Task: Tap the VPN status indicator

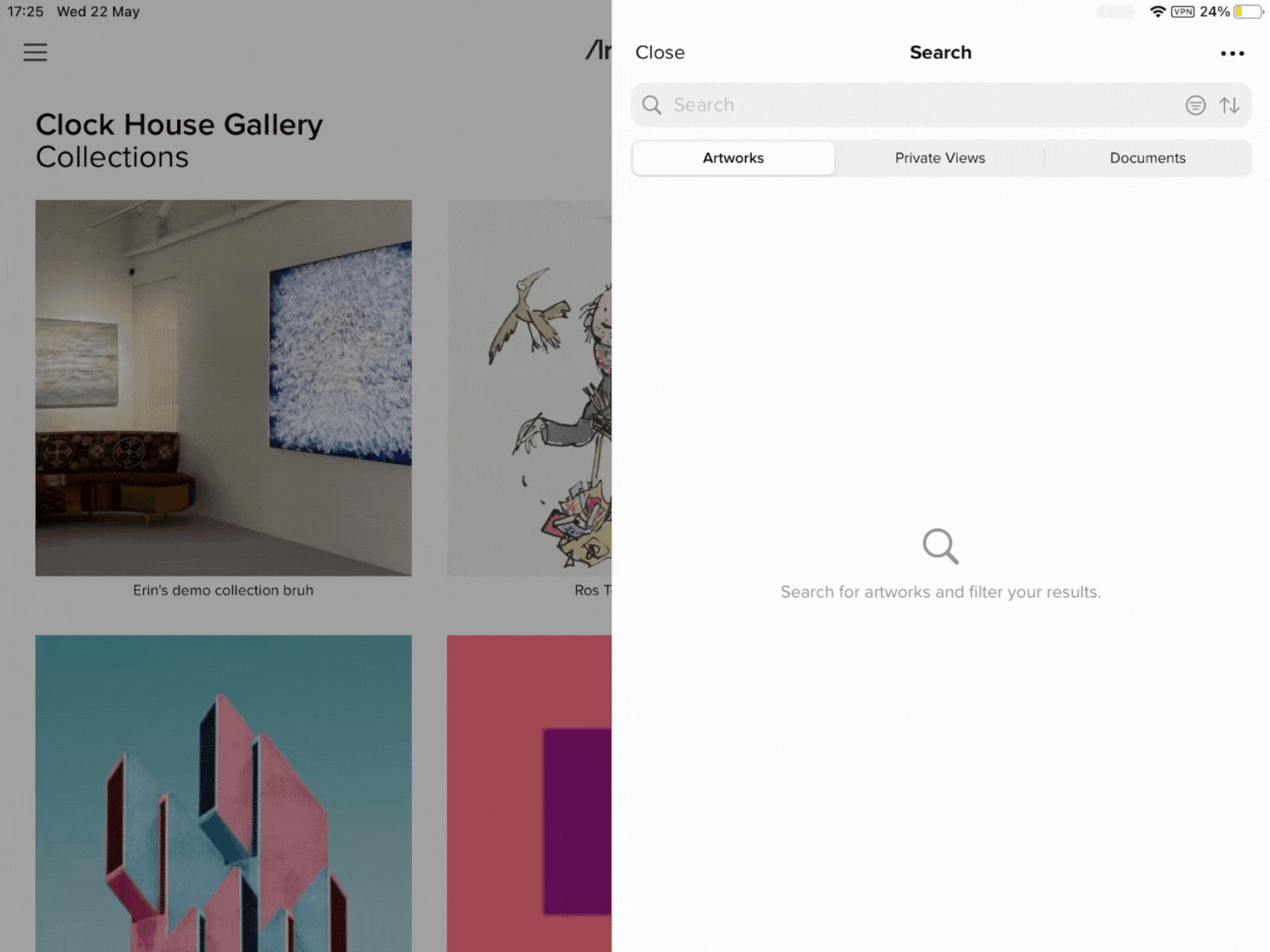Action: point(1183,12)
